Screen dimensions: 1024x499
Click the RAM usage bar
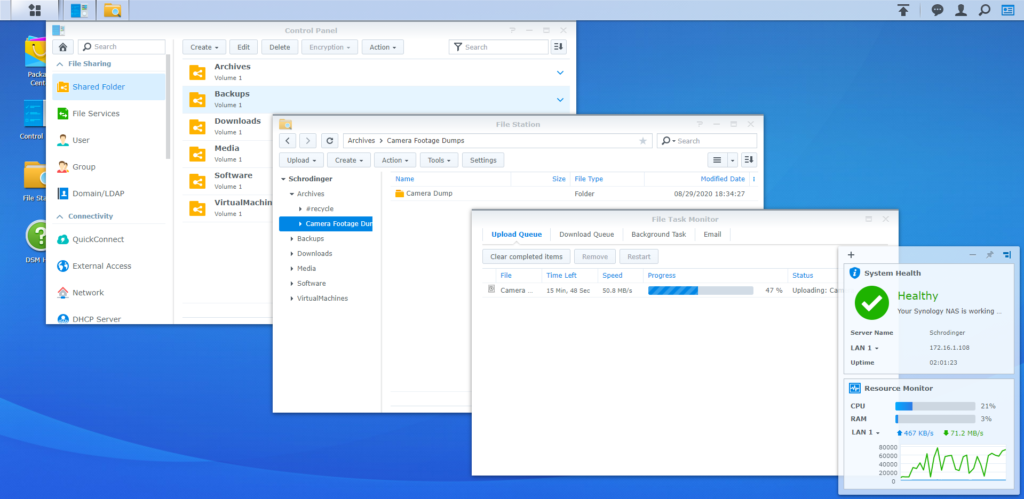click(935, 419)
